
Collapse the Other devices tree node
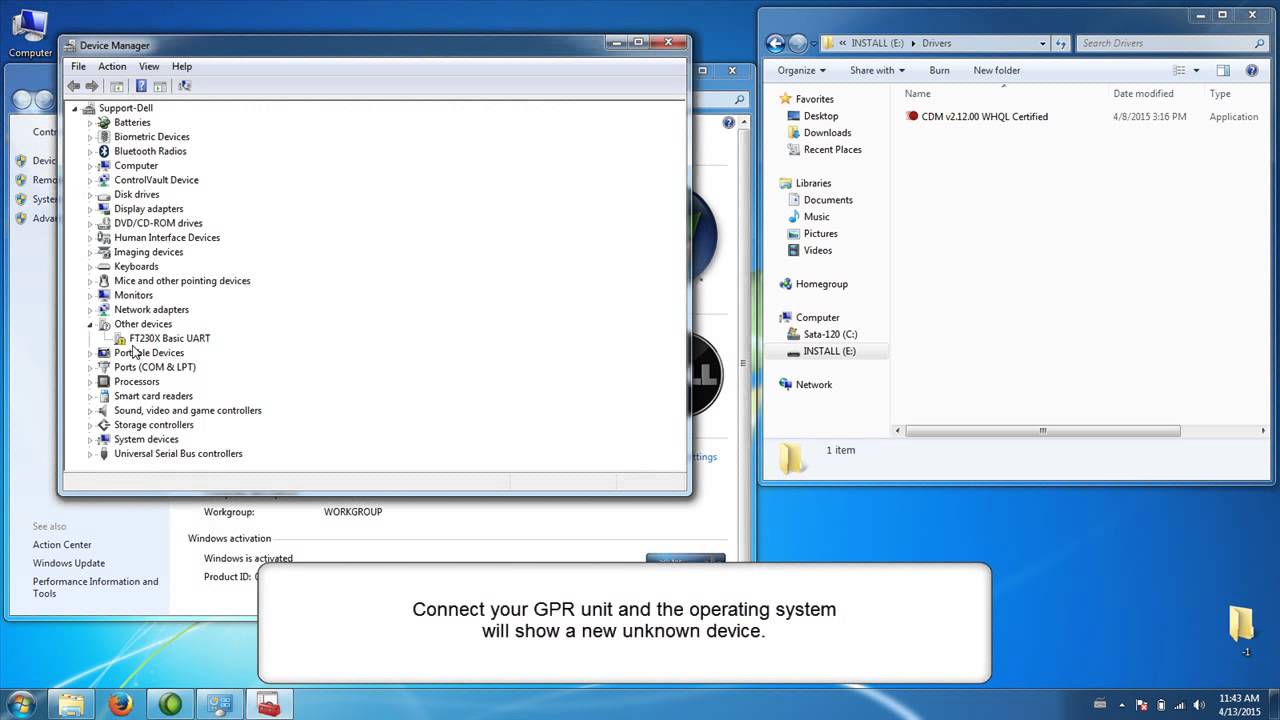tap(90, 324)
